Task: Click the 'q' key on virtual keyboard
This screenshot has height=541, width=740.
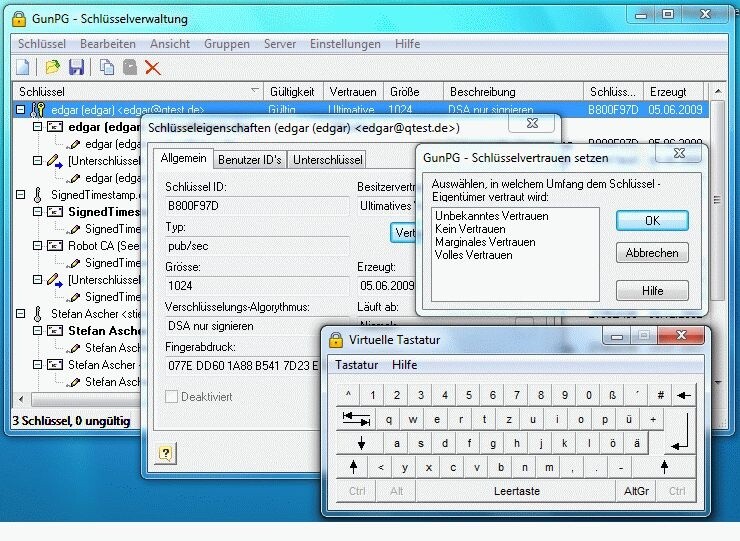Action: pyautogui.click(x=388, y=419)
